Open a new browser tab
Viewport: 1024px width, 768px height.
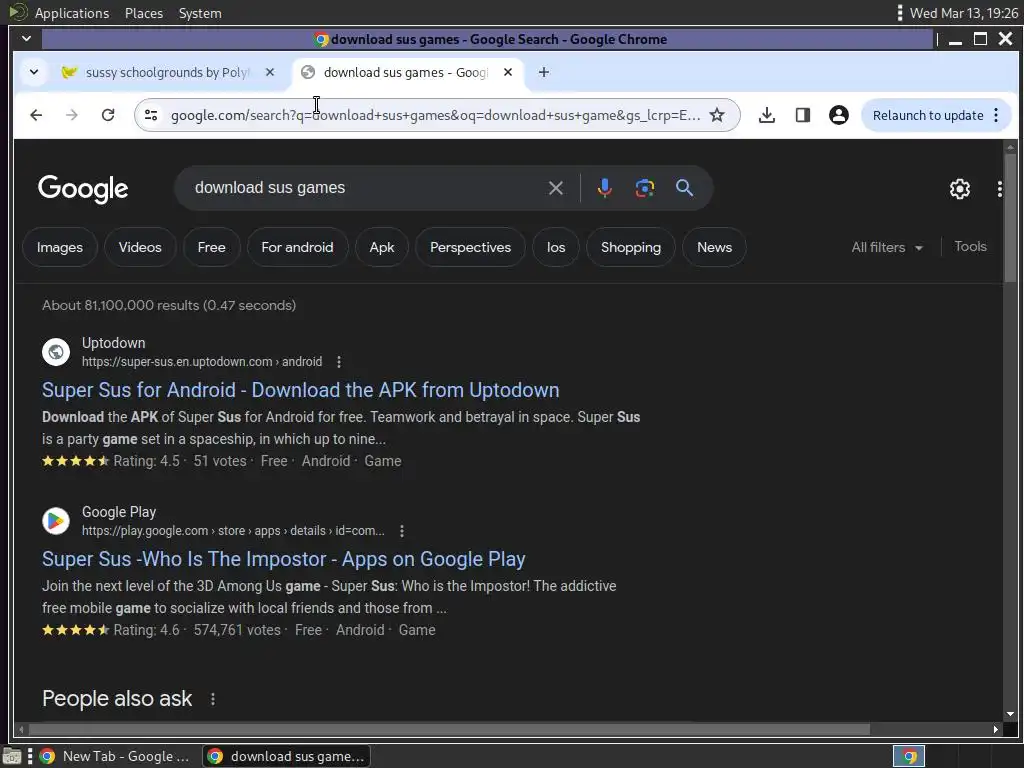click(x=543, y=72)
